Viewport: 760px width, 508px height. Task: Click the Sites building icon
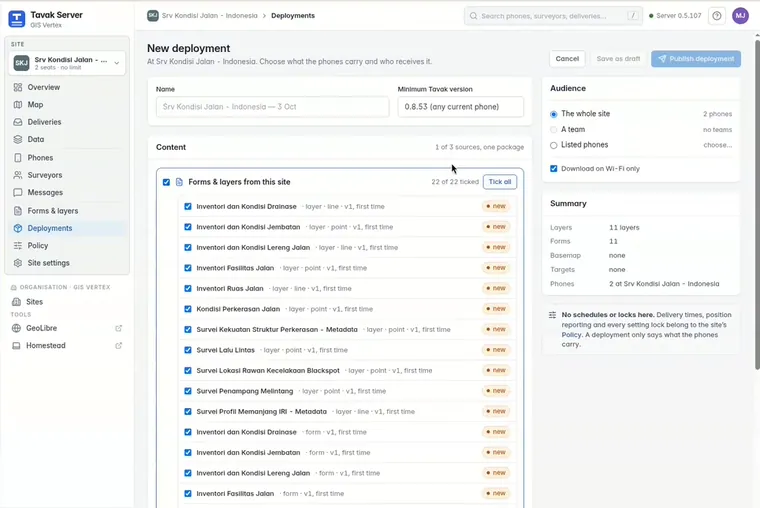click(x=16, y=302)
